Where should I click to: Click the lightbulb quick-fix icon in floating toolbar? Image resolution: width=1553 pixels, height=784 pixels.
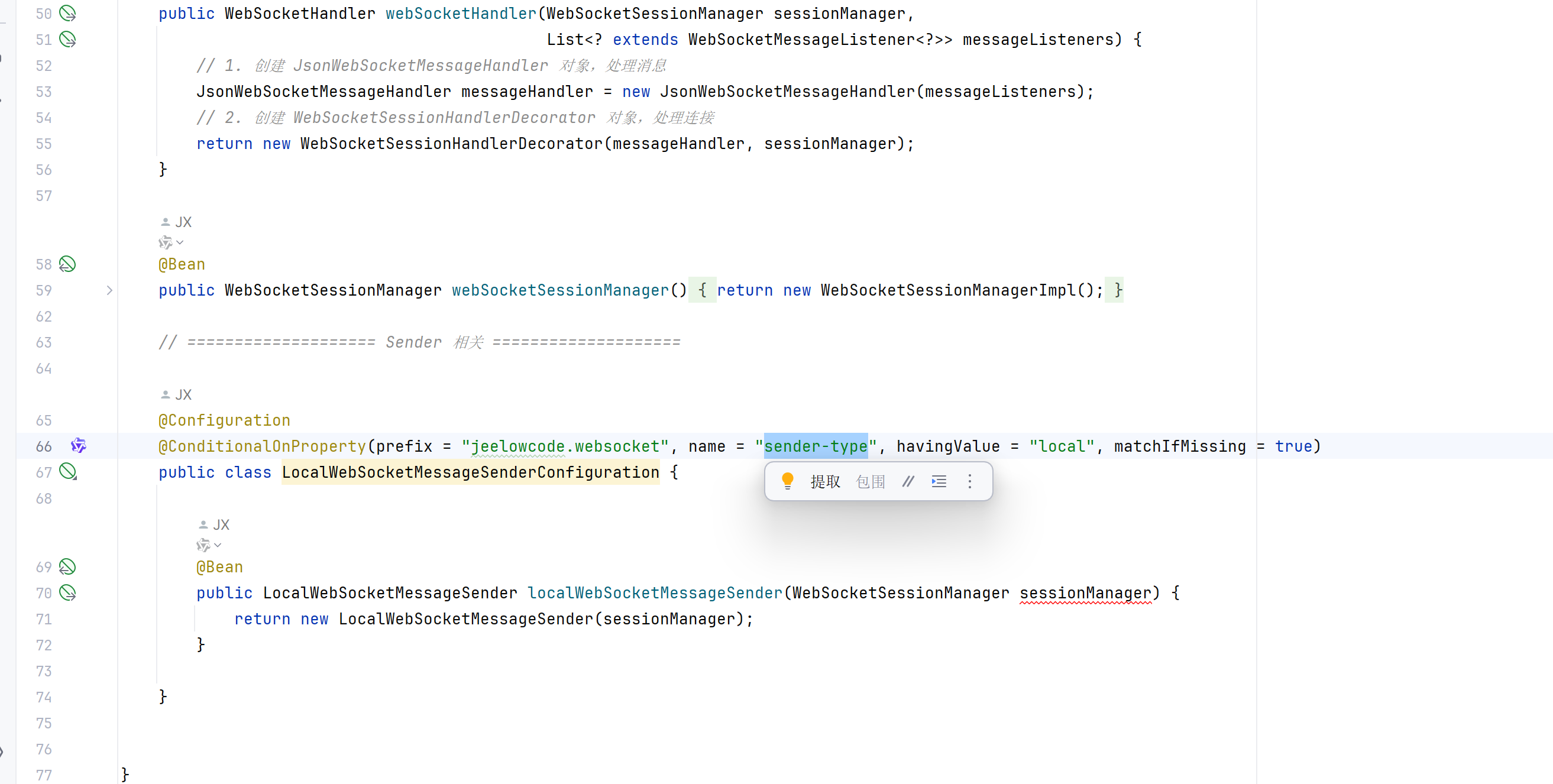787,481
